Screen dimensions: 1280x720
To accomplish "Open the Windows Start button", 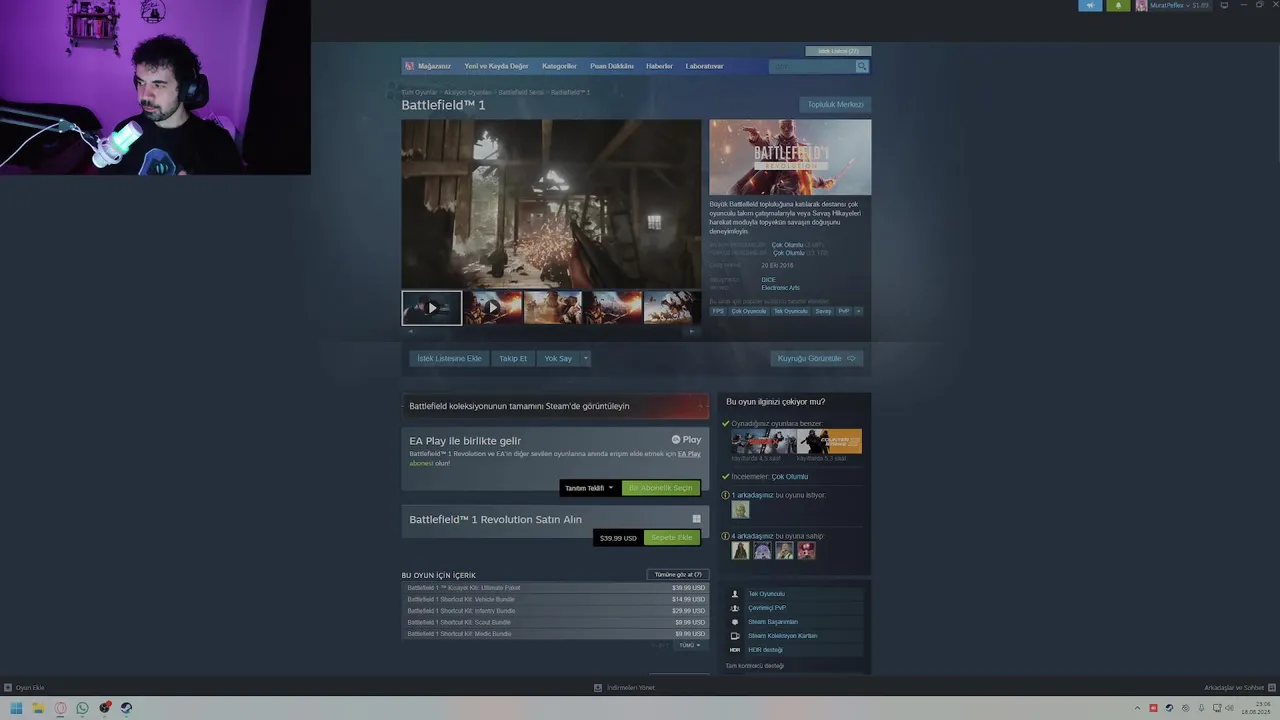I will pos(16,708).
